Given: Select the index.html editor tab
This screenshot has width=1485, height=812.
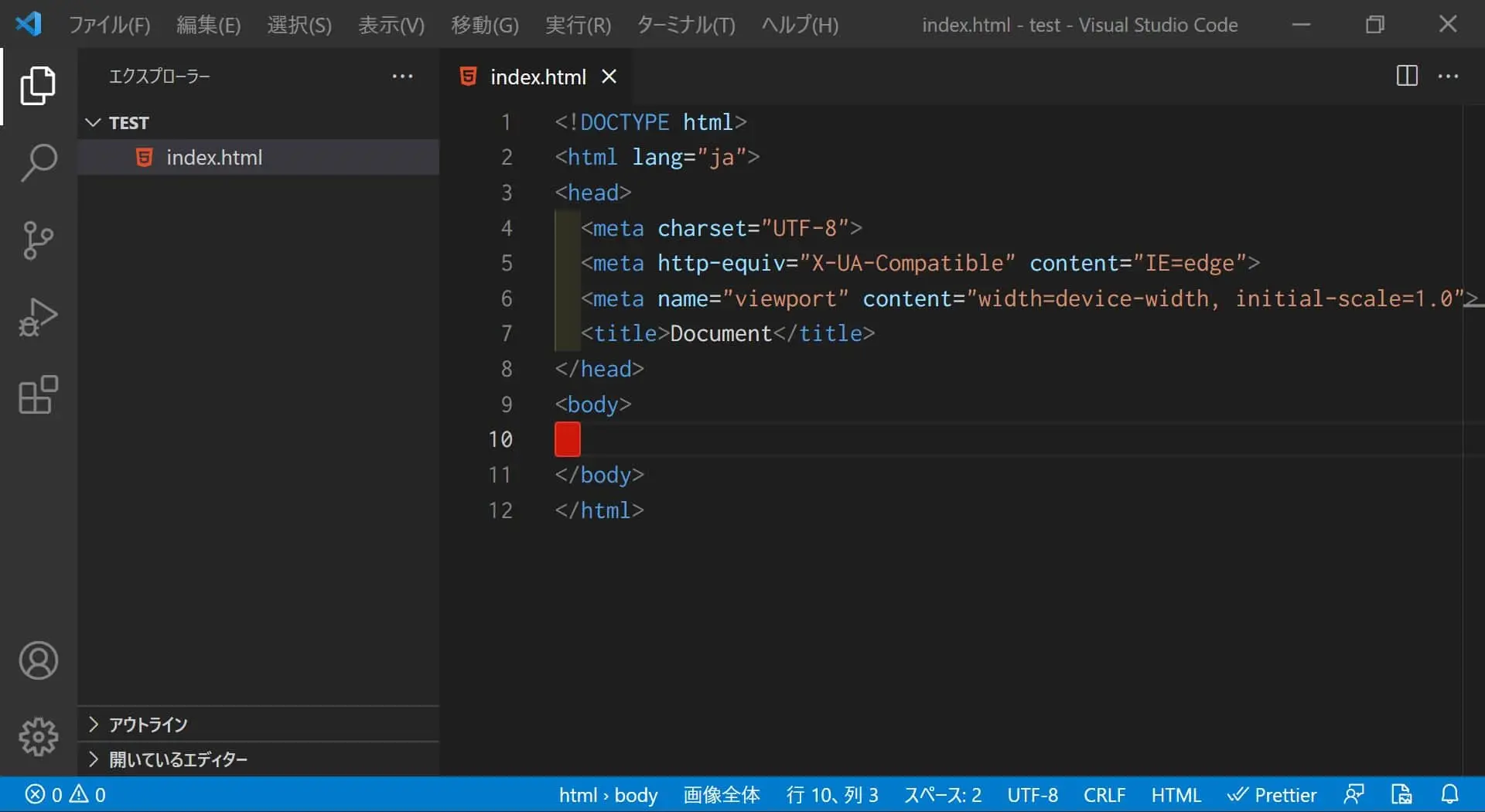Looking at the screenshot, I should 537,77.
